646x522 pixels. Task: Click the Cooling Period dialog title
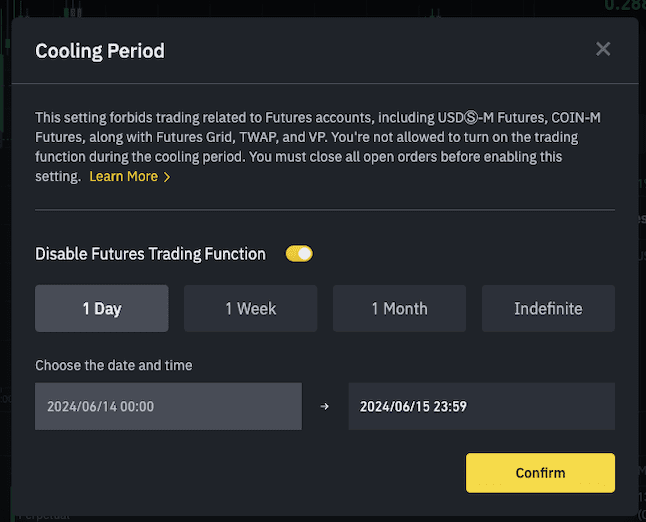click(100, 50)
